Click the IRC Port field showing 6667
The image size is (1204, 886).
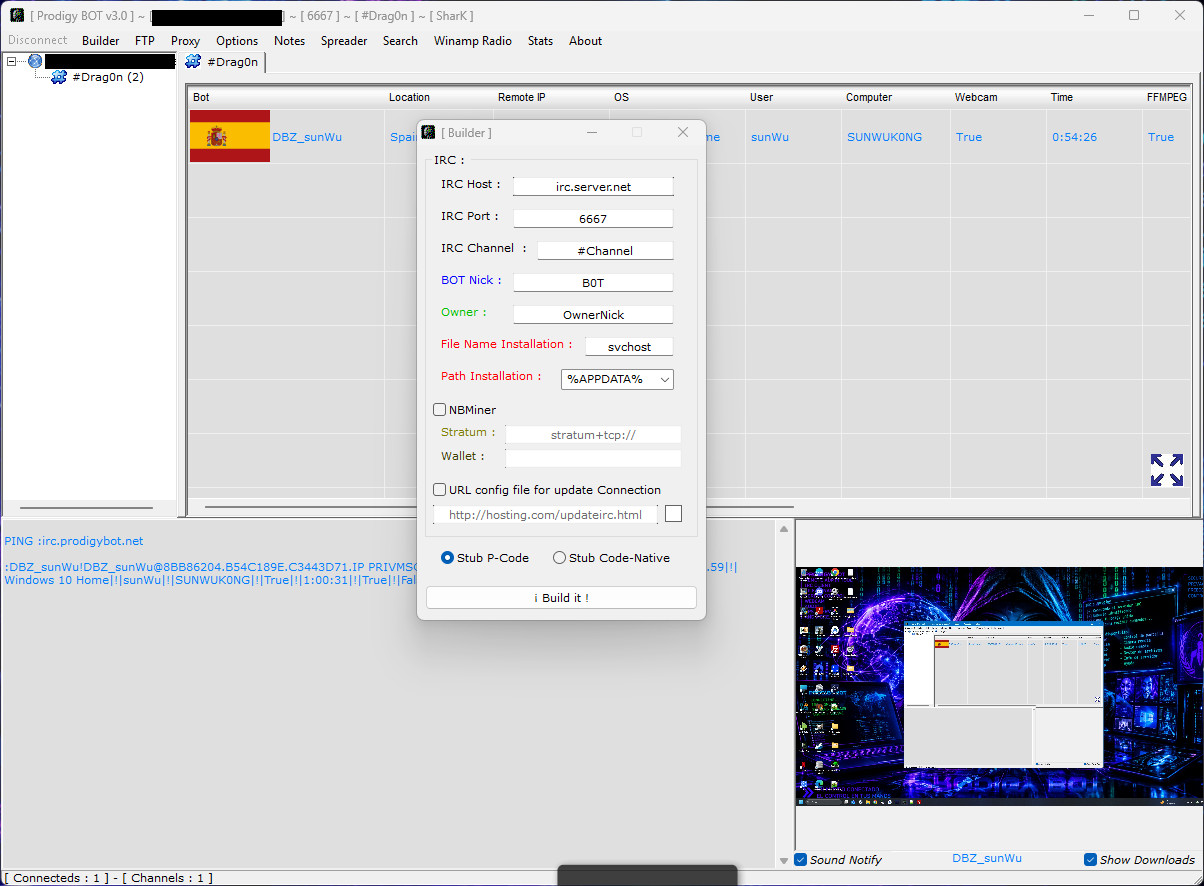point(593,218)
